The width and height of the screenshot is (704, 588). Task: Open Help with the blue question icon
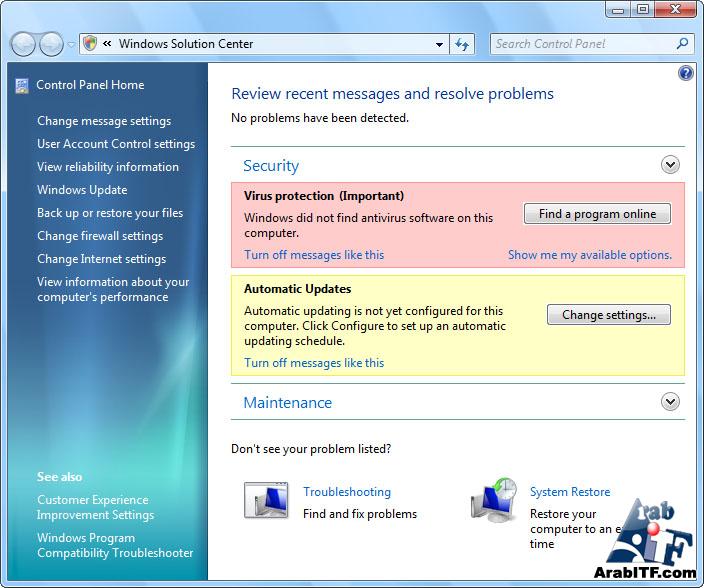click(686, 73)
